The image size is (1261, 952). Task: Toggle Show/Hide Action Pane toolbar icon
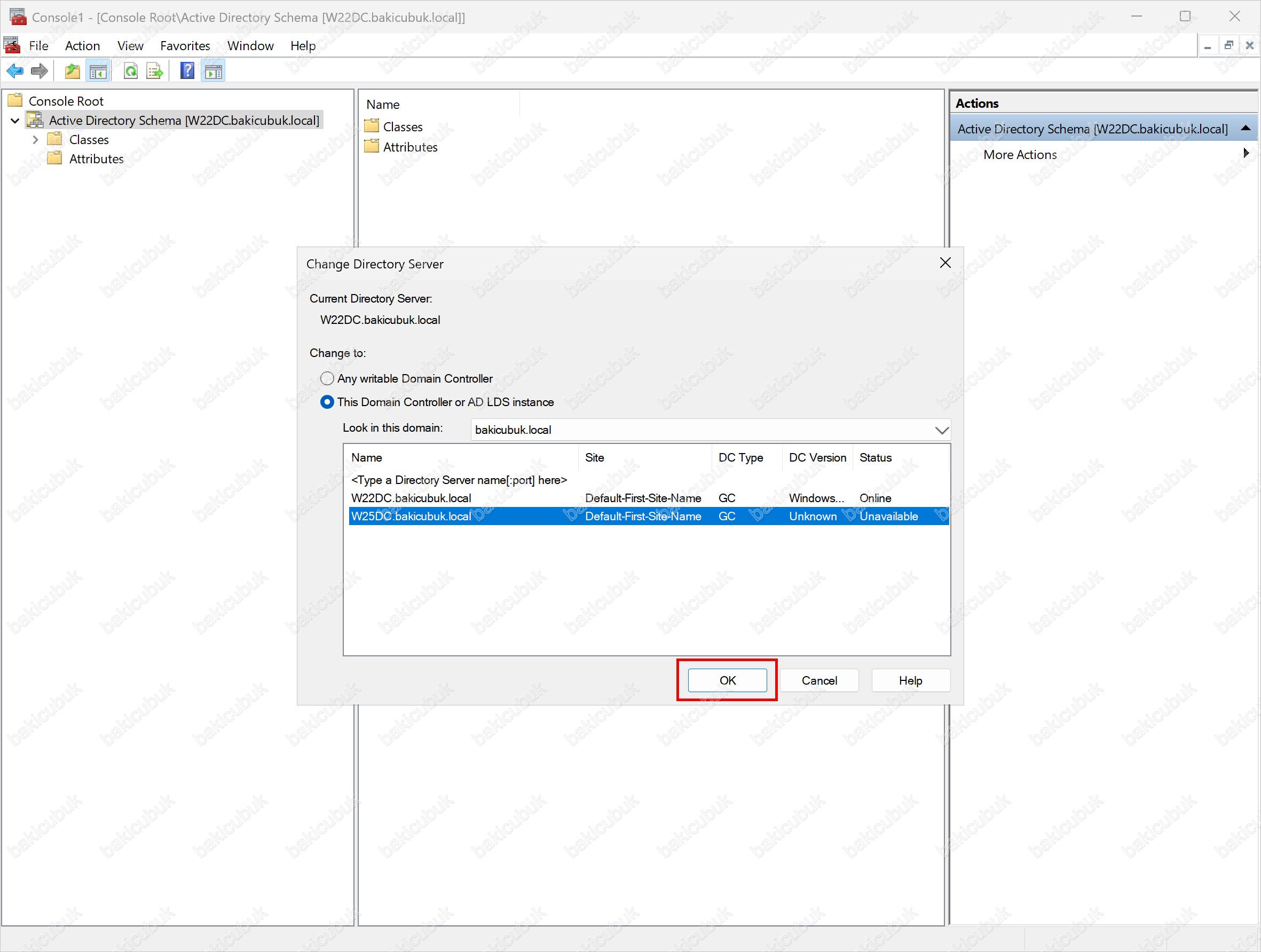[x=213, y=71]
